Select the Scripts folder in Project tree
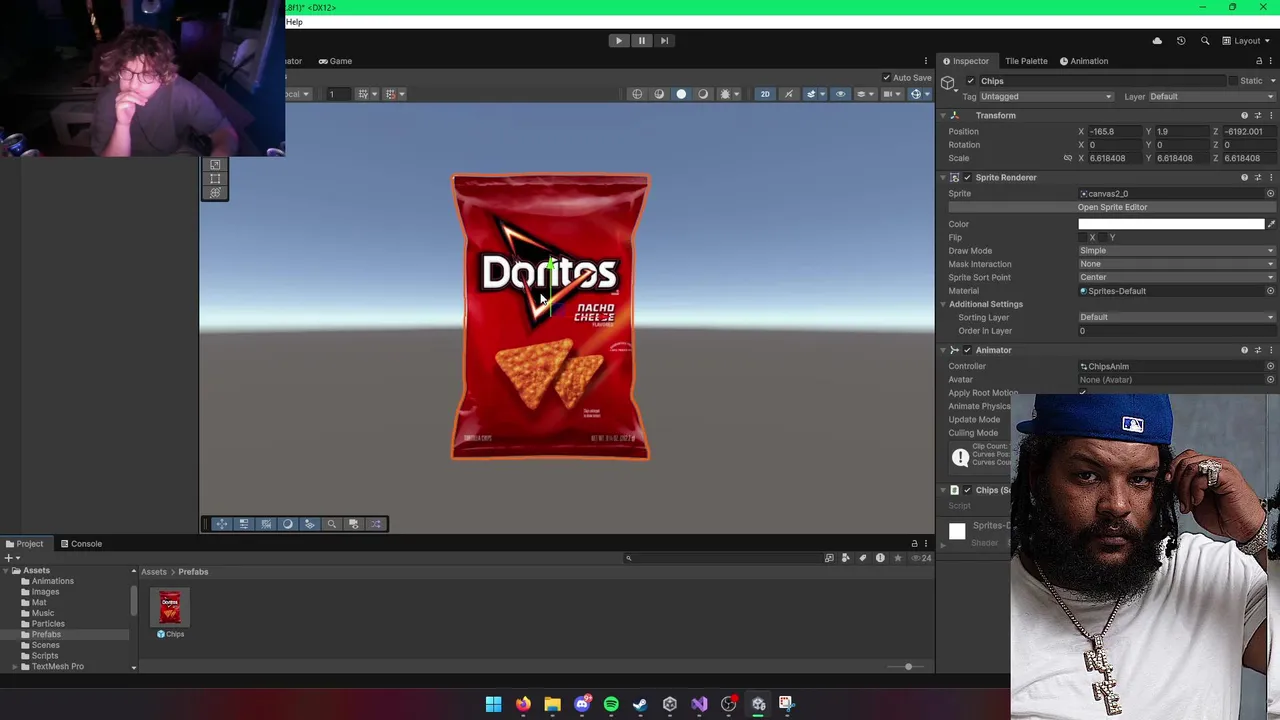The height and width of the screenshot is (720, 1280). pos(44,656)
